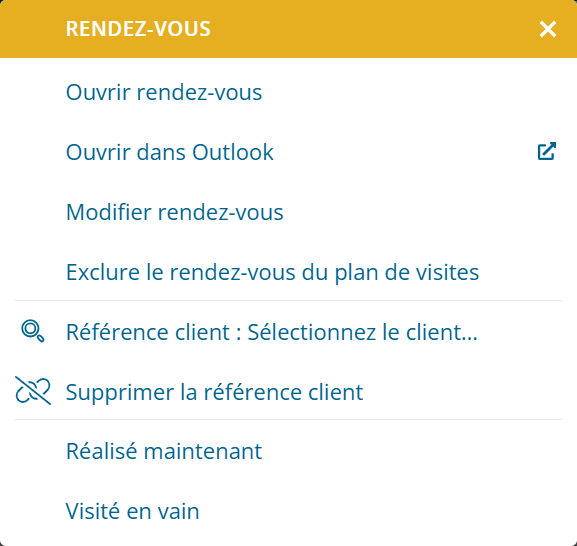
Task: Click the word 'Réalisé' in the menu
Action: 102,451
